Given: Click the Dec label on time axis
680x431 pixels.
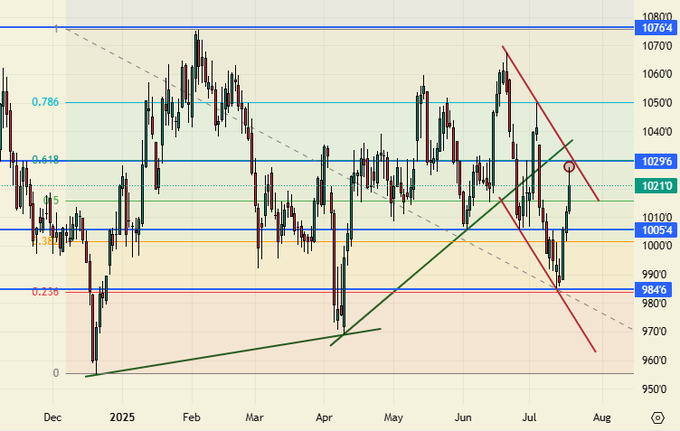Looking at the screenshot, I should [x=52, y=416].
